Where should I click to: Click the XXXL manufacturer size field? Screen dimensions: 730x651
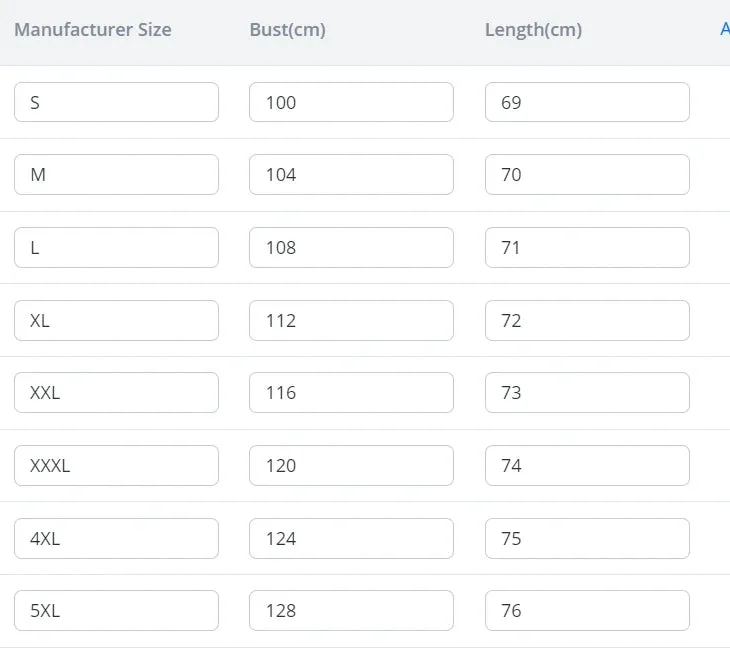[116, 465]
